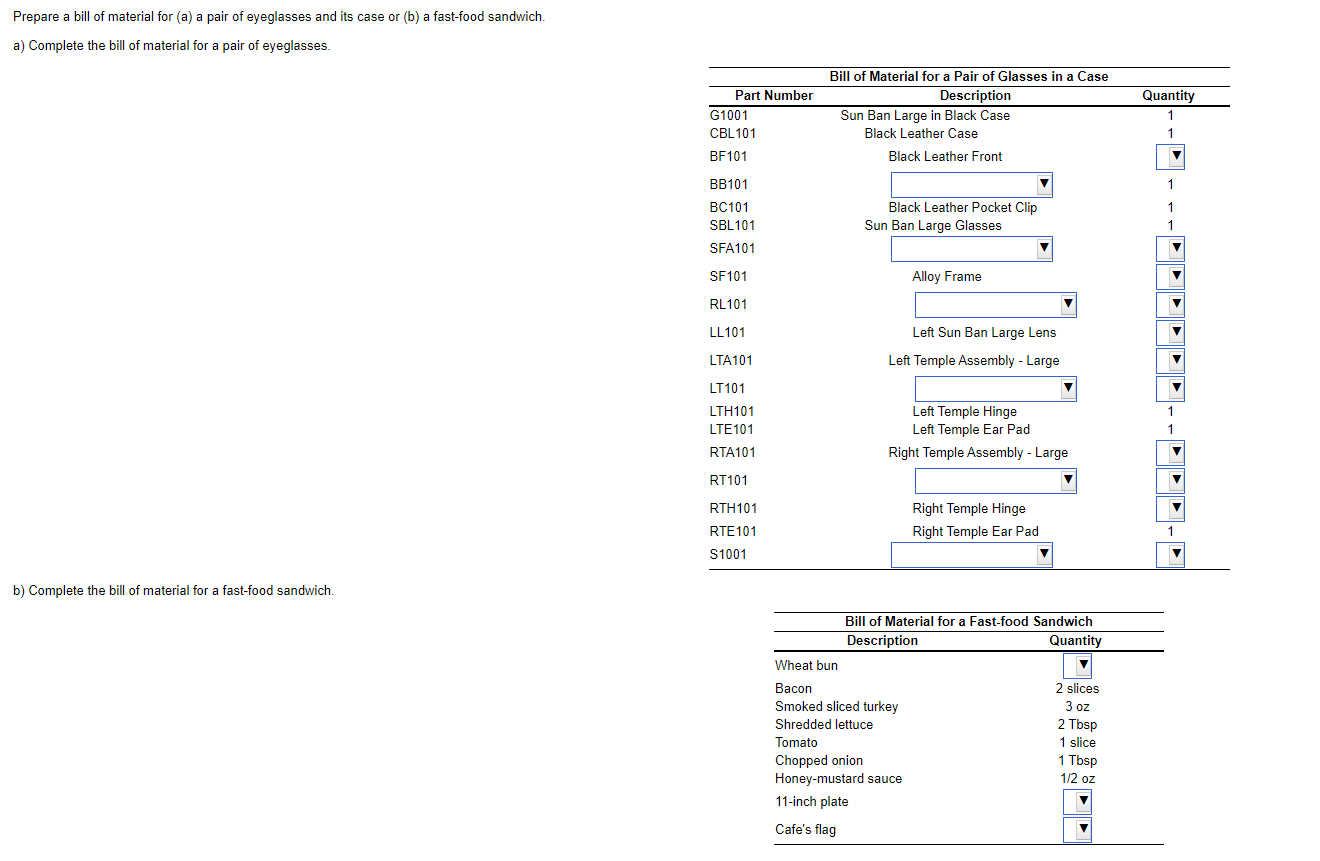The width and height of the screenshot is (1320, 861).
Task: Open the quantity dropdown for SF101 Alloy Frame
Action: (1170, 276)
